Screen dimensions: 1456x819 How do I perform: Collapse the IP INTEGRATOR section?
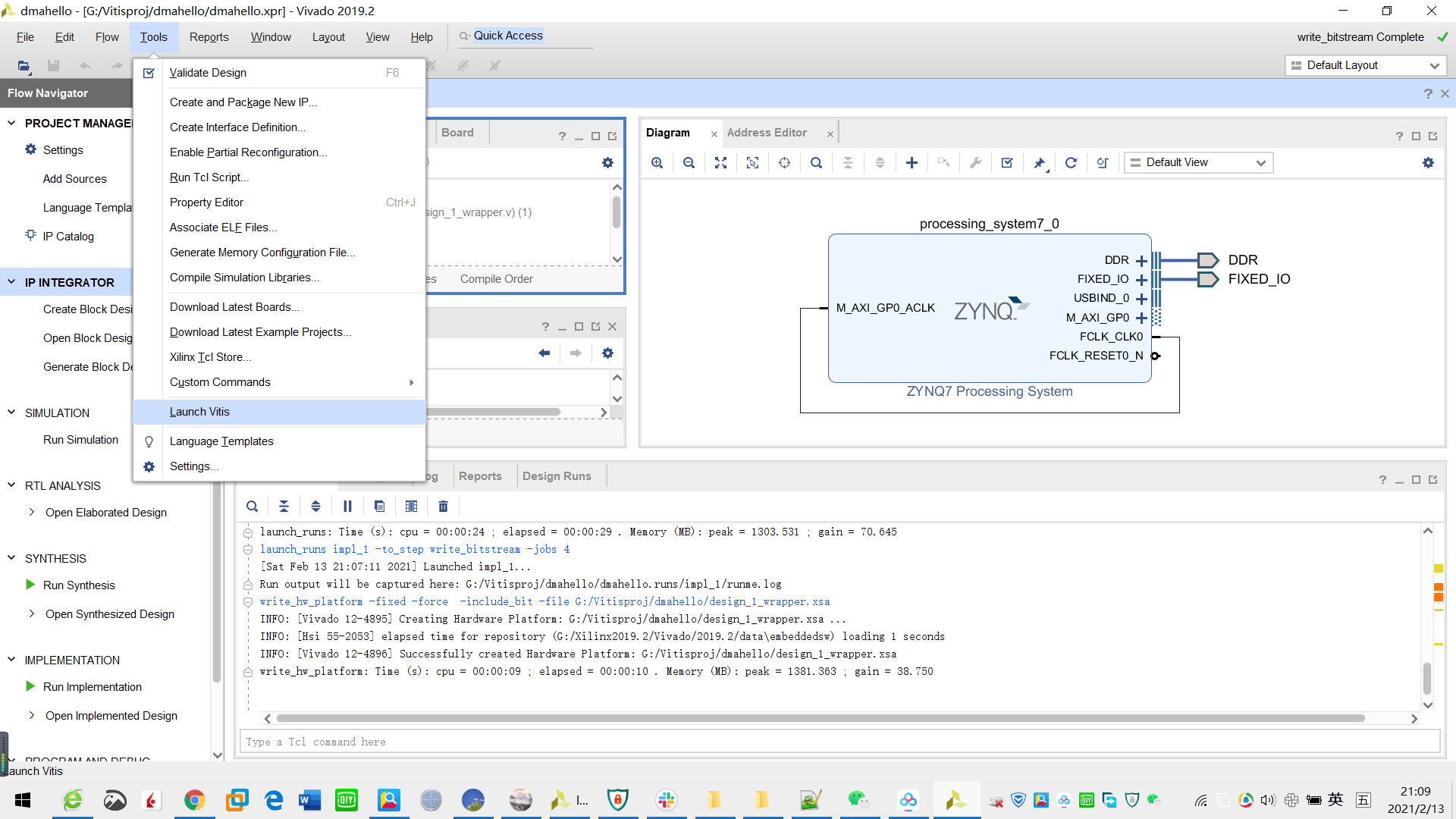click(11, 282)
